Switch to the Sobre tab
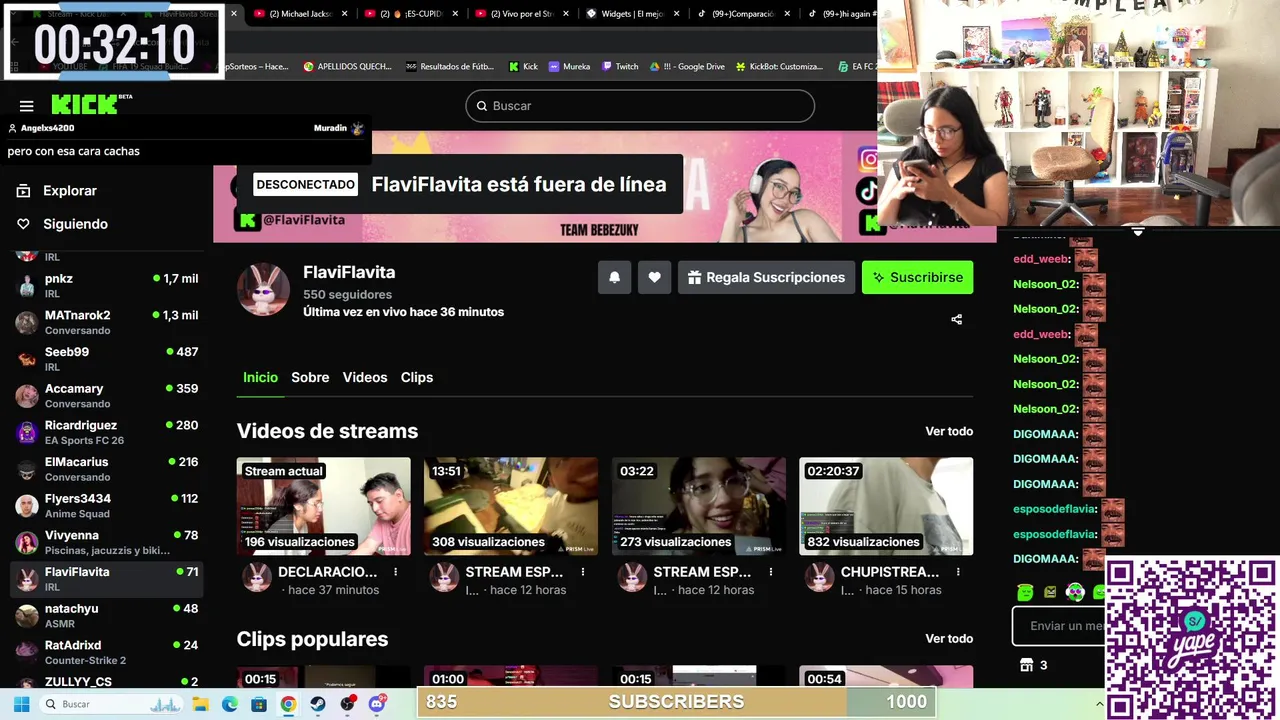The width and height of the screenshot is (1280, 720). coord(310,377)
